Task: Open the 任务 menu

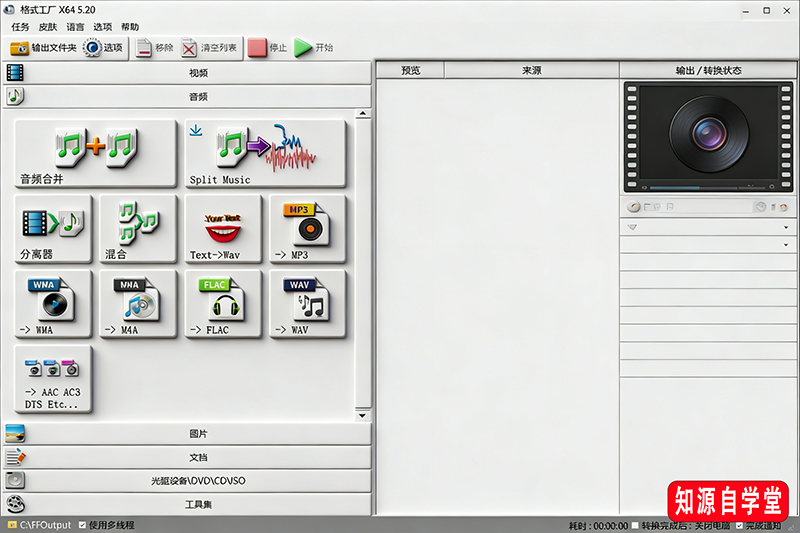Action: pyautogui.click(x=20, y=27)
